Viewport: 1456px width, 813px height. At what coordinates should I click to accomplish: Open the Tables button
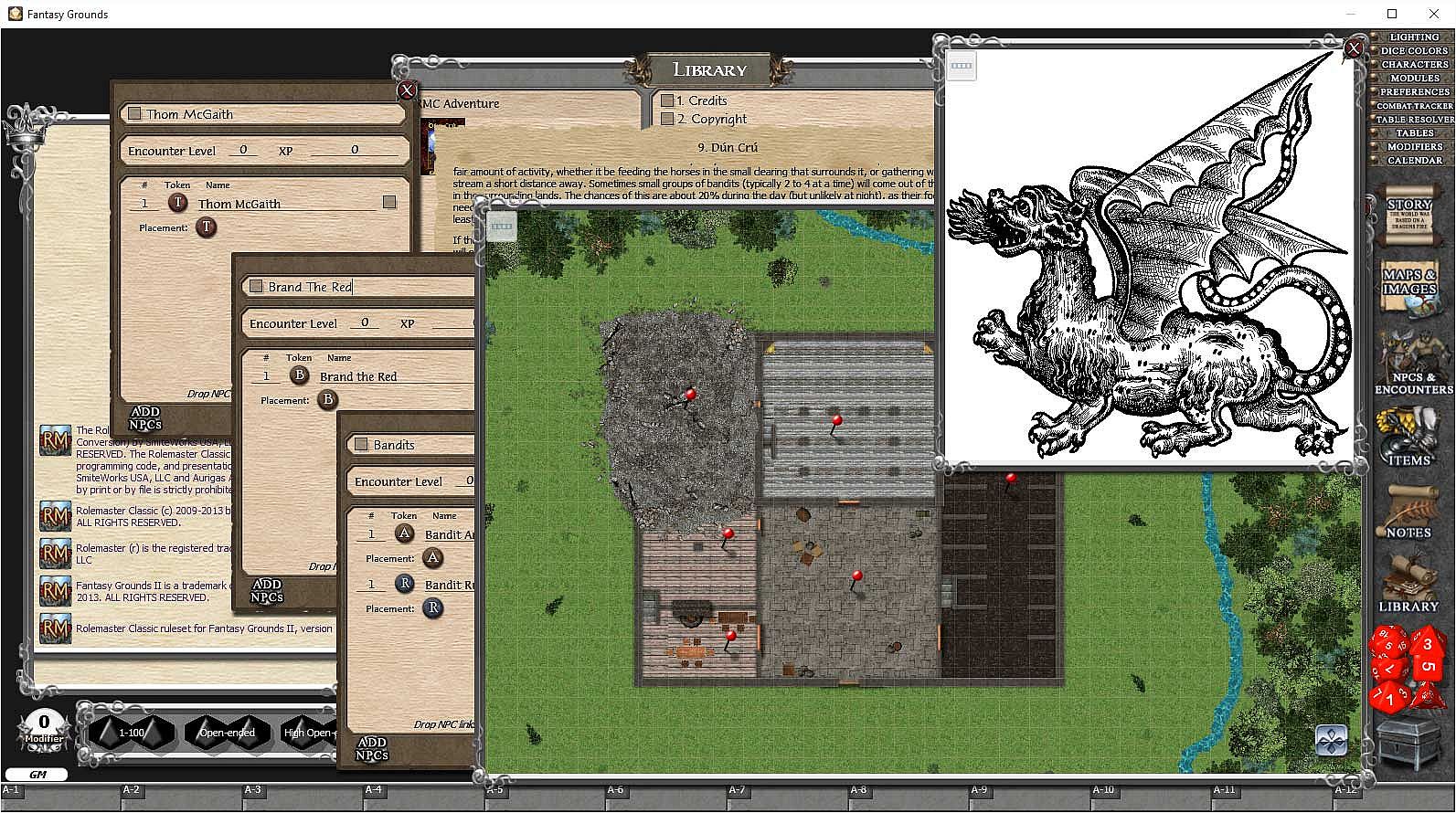pyautogui.click(x=1413, y=133)
